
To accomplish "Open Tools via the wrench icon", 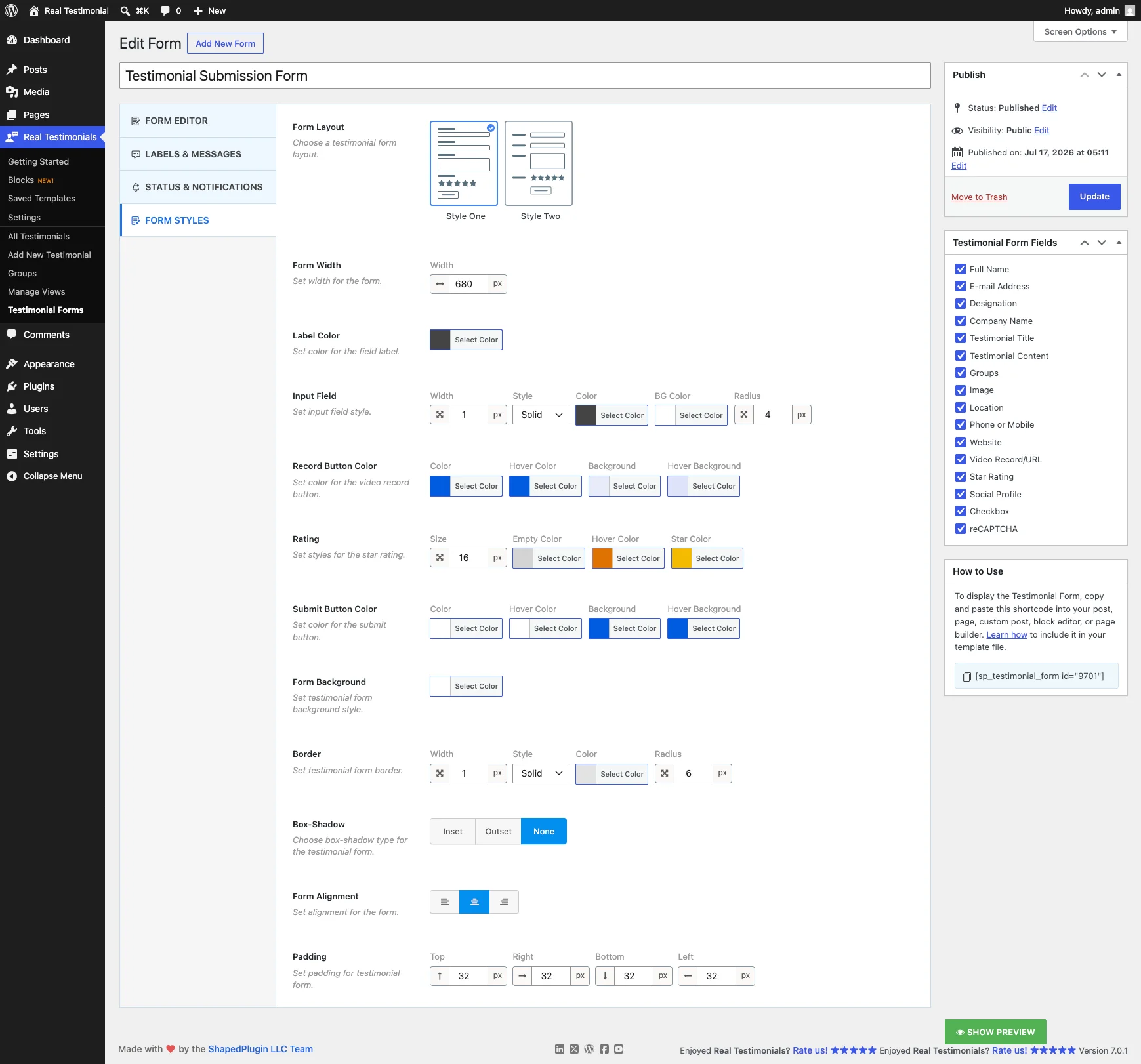I will (x=12, y=431).
